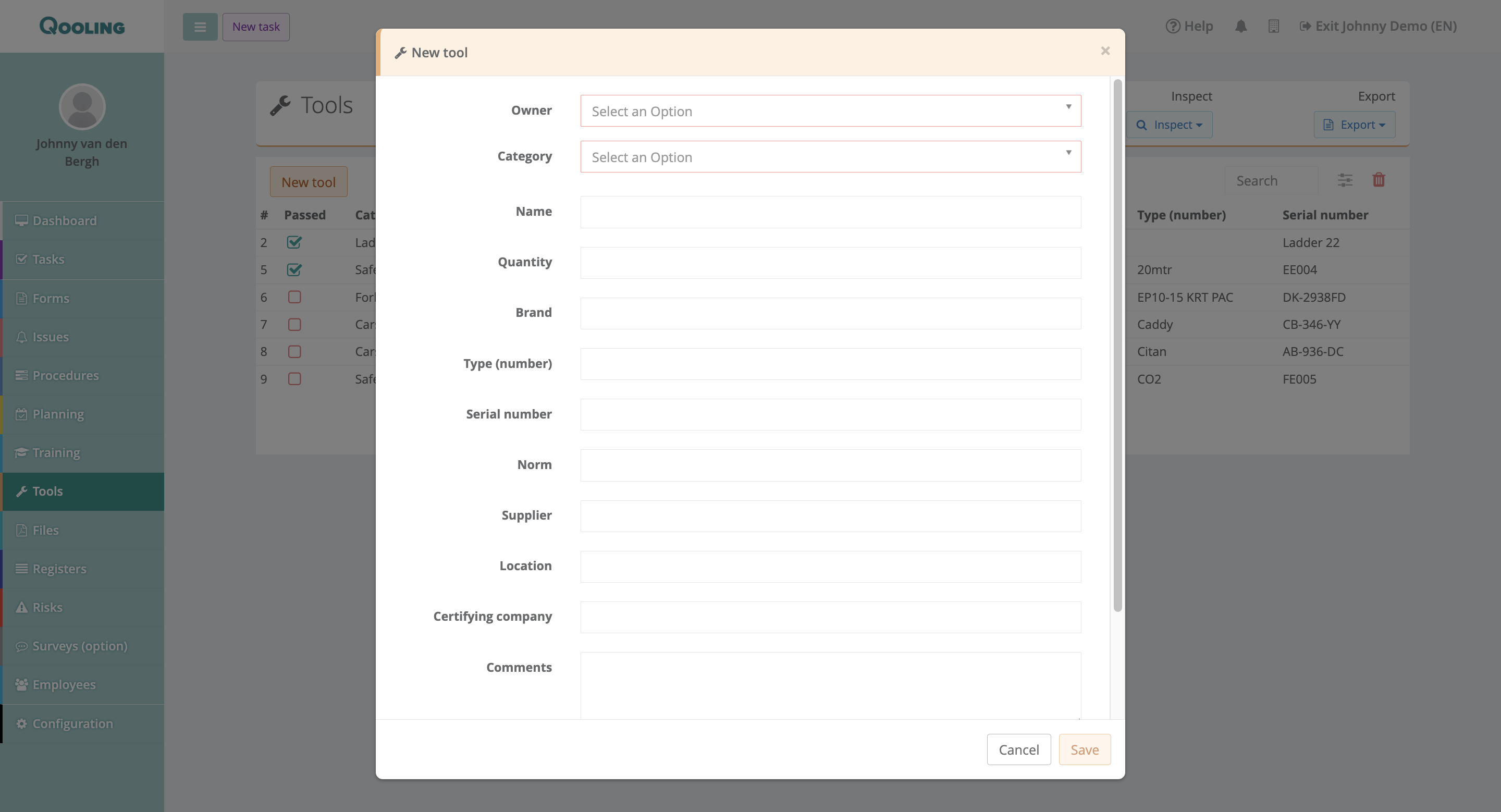Screen dimensions: 1501x812
Task: Open Procedures in the sidebar
Action: [65, 376]
